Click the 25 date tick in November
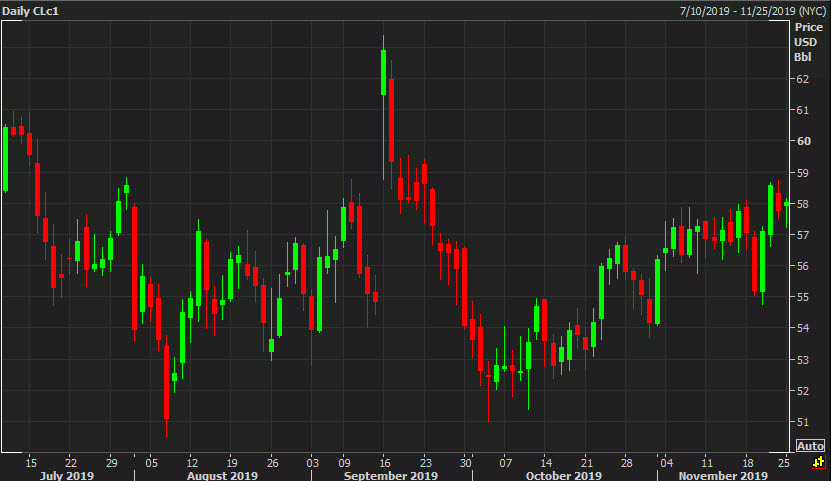The width and height of the screenshot is (831, 481). pos(785,462)
